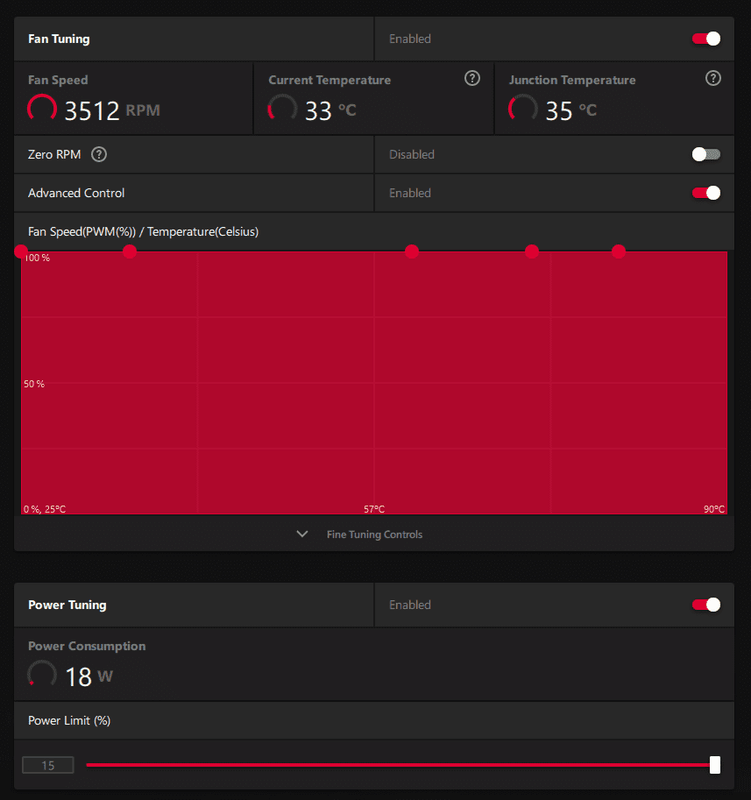This screenshot has width=751, height=800.
Task: Select the third fan curve point near 57°C
Action: [412, 252]
